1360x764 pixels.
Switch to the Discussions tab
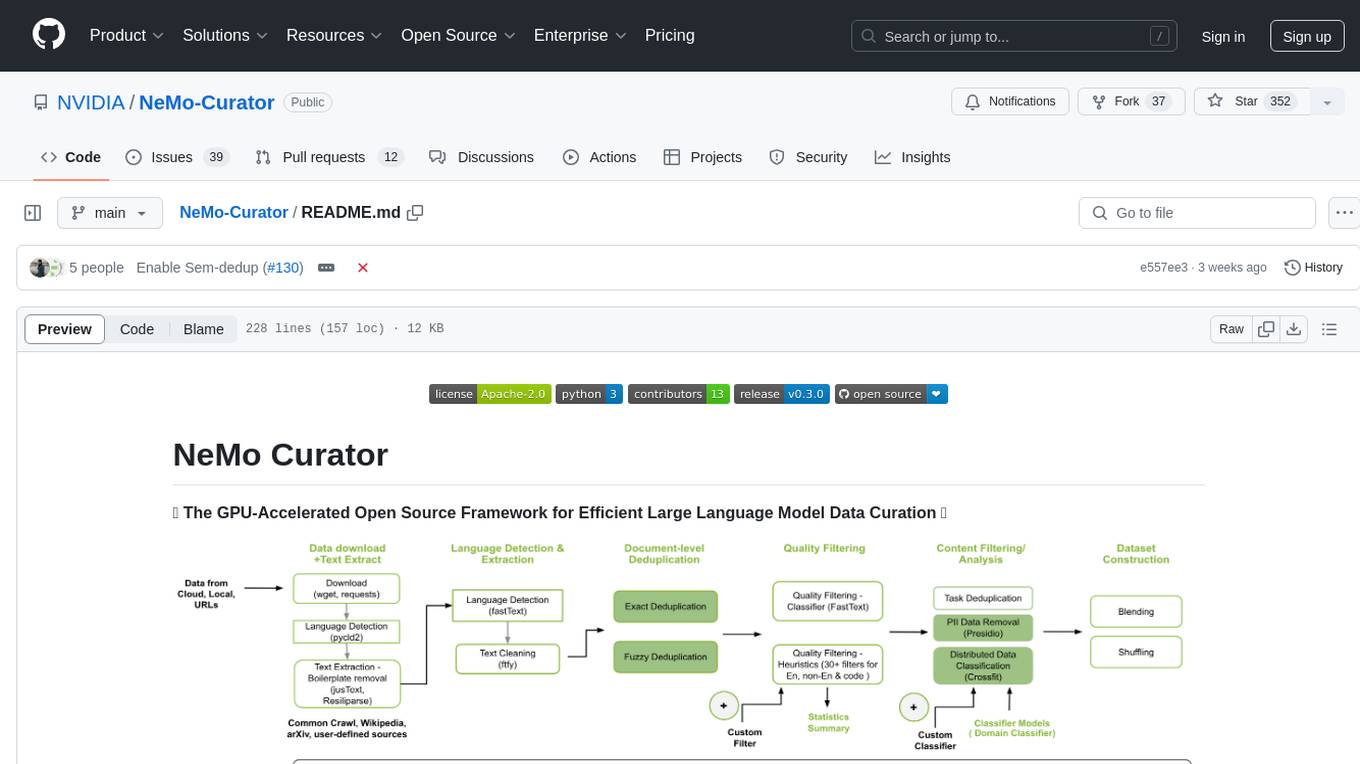coord(481,157)
